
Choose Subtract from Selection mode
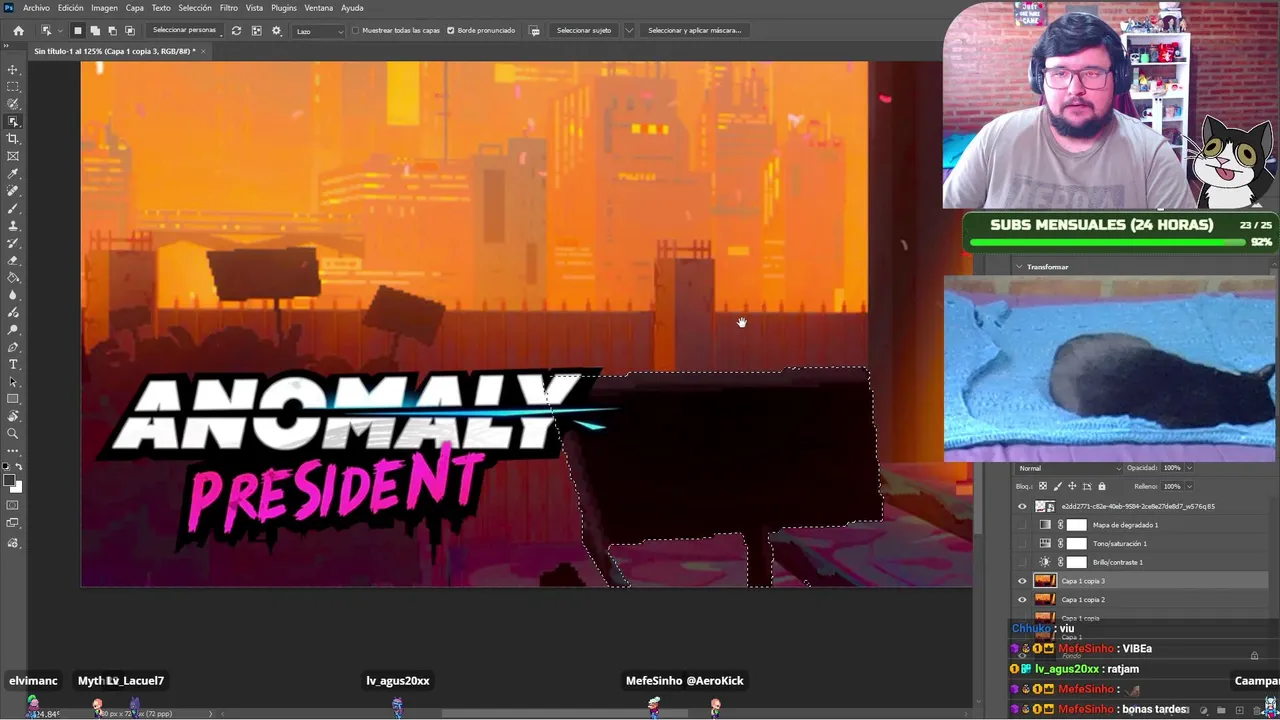[x=112, y=31]
